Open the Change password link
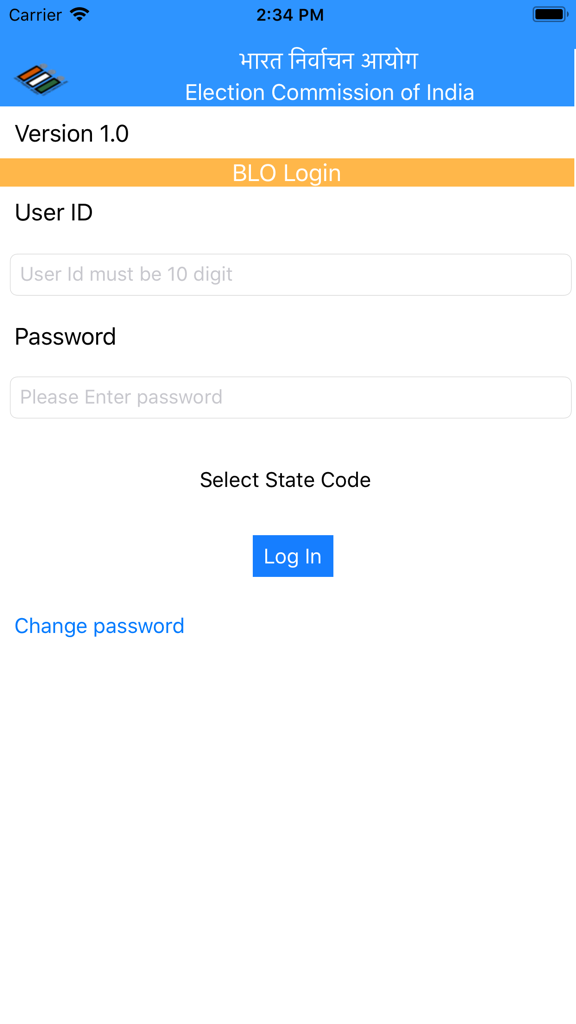This screenshot has height=1024, width=576. [x=99, y=626]
